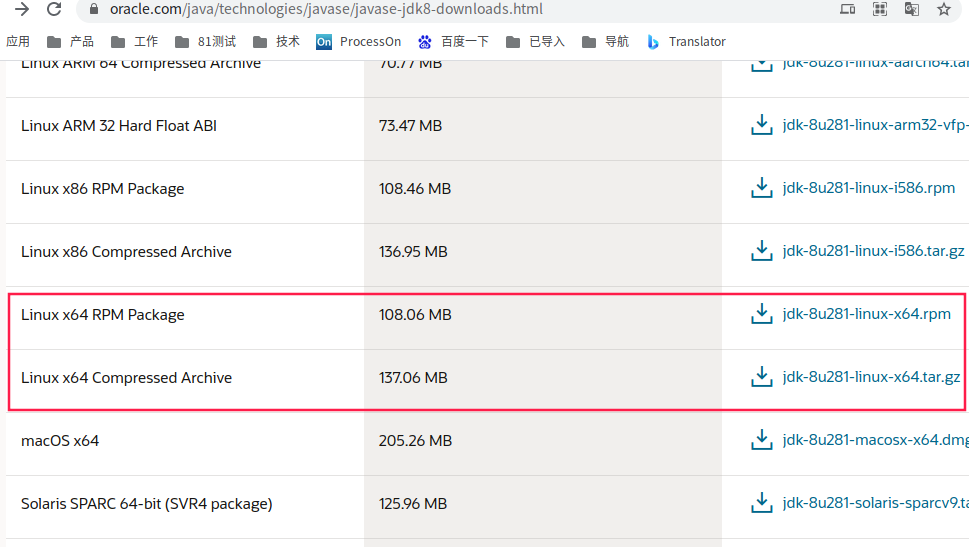Select text 'Linux ARM 32 Hard Float ABI'
The height and width of the screenshot is (547, 969).
[119, 125]
